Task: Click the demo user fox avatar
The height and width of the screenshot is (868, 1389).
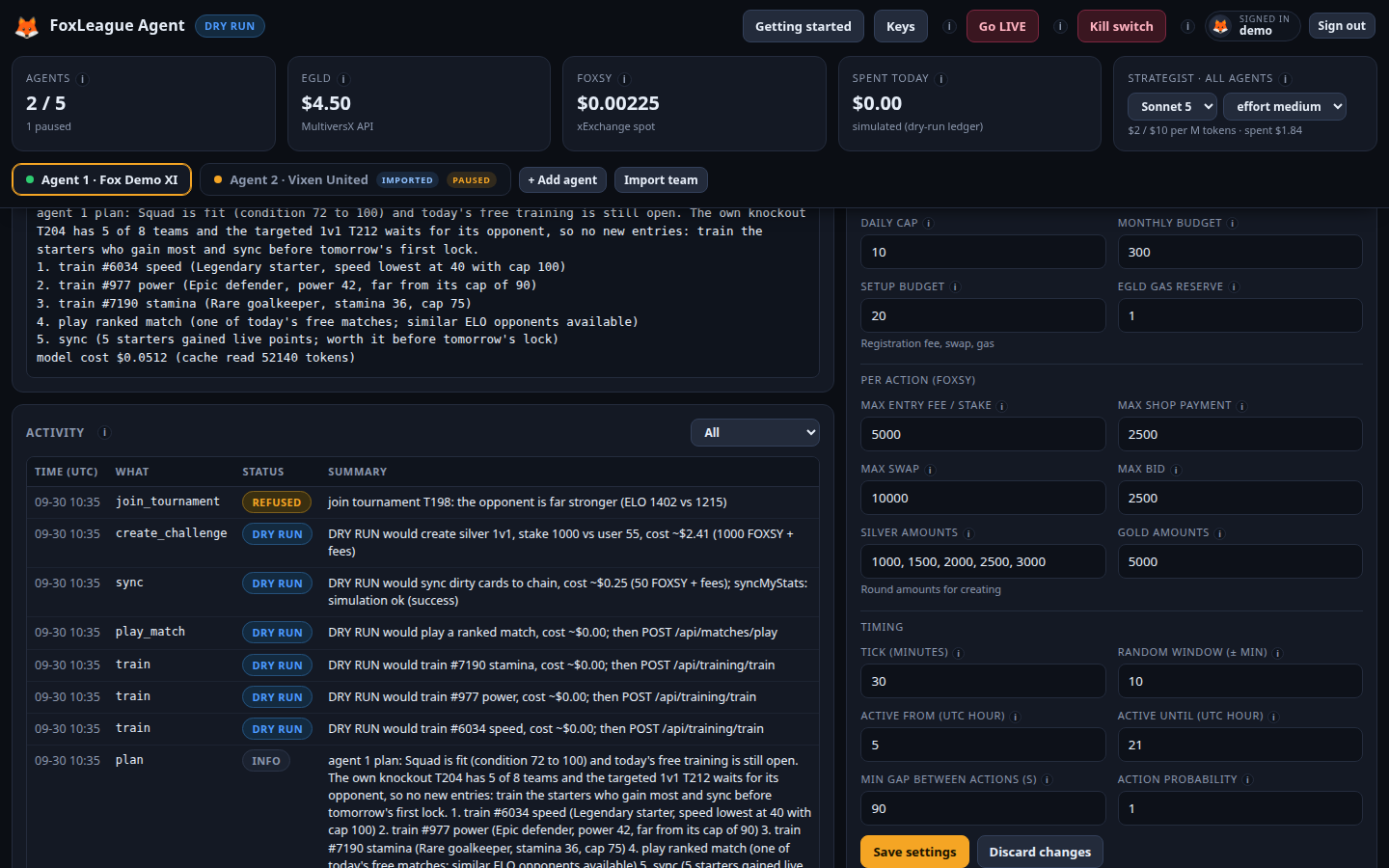Action: [x=1221, y=26]
